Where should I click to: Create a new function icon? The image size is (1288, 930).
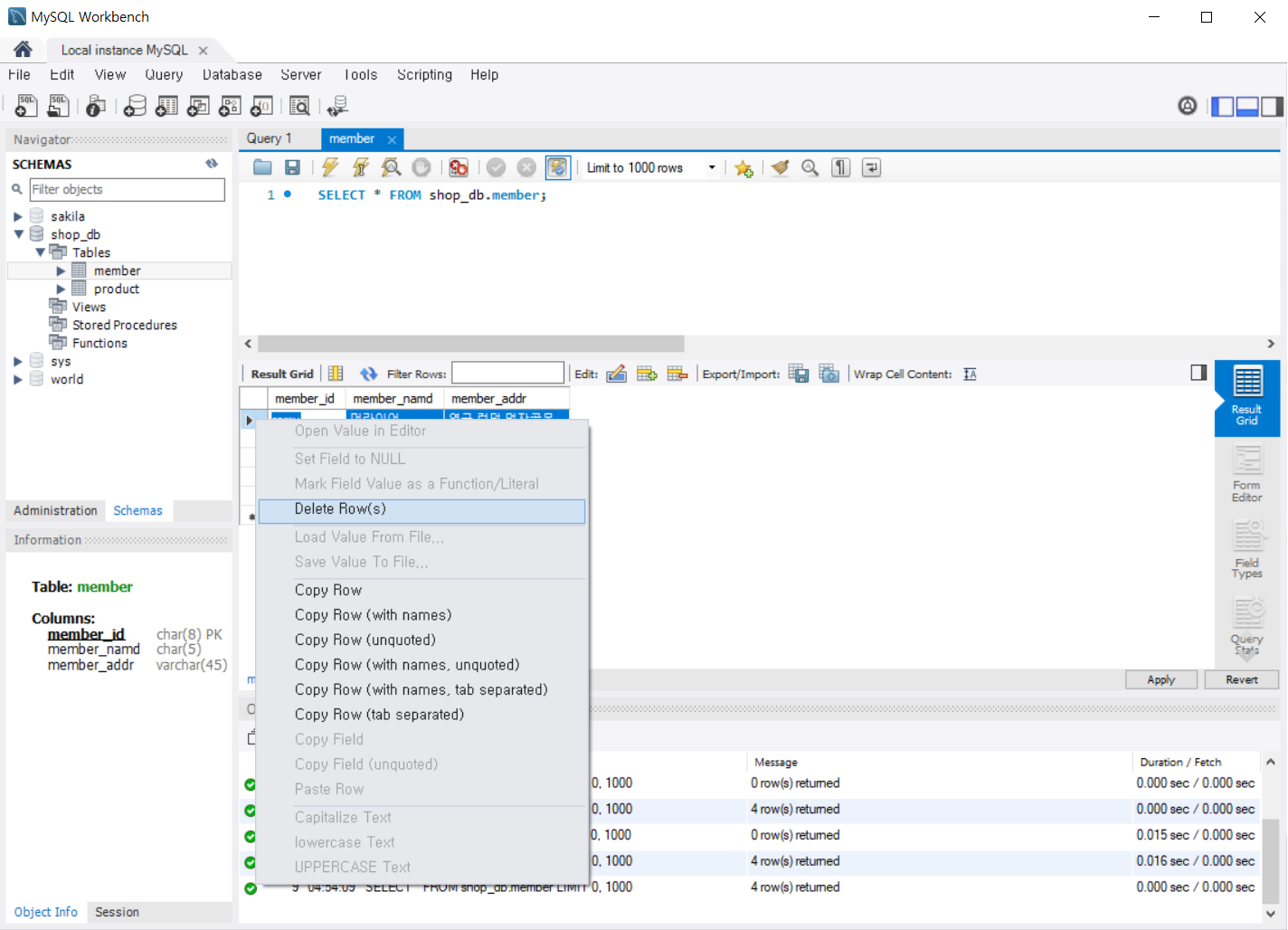pyautogui.click(x=261, y=106)
